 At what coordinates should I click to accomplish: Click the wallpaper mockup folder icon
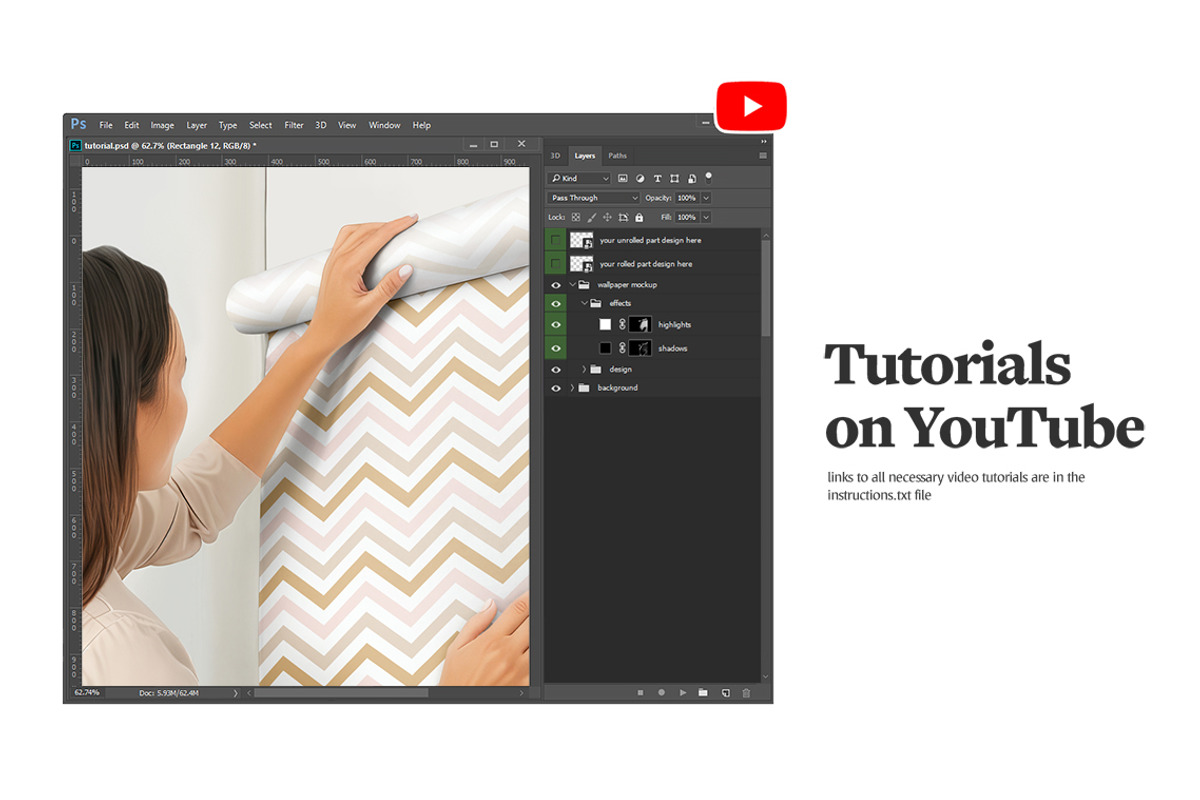coord(585,285)
